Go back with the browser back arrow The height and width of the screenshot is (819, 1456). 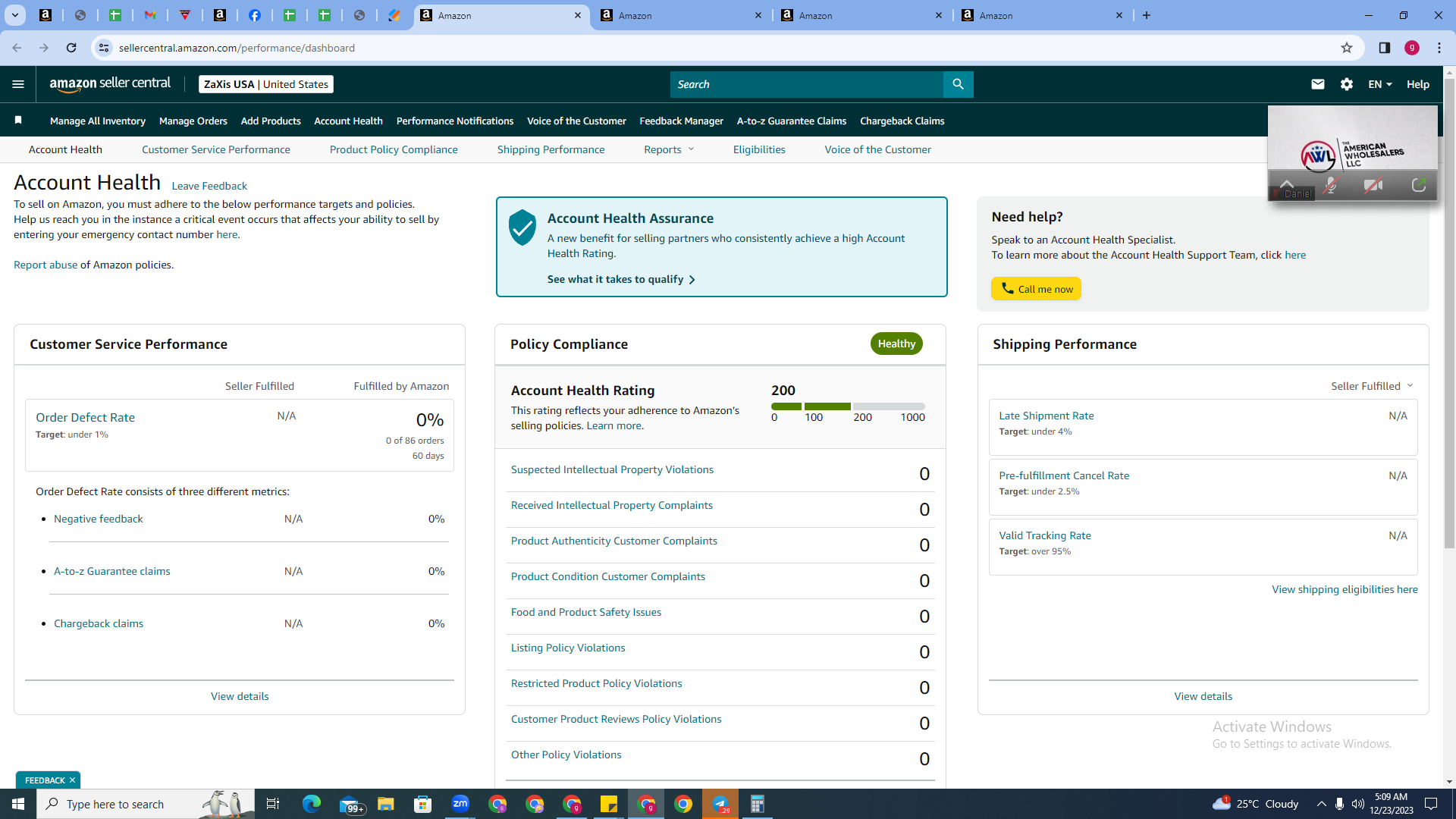point(17,48)
